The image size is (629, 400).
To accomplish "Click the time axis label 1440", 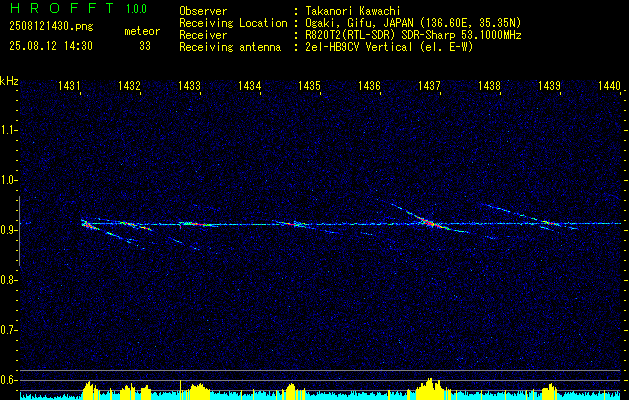I will coord(609,85).
